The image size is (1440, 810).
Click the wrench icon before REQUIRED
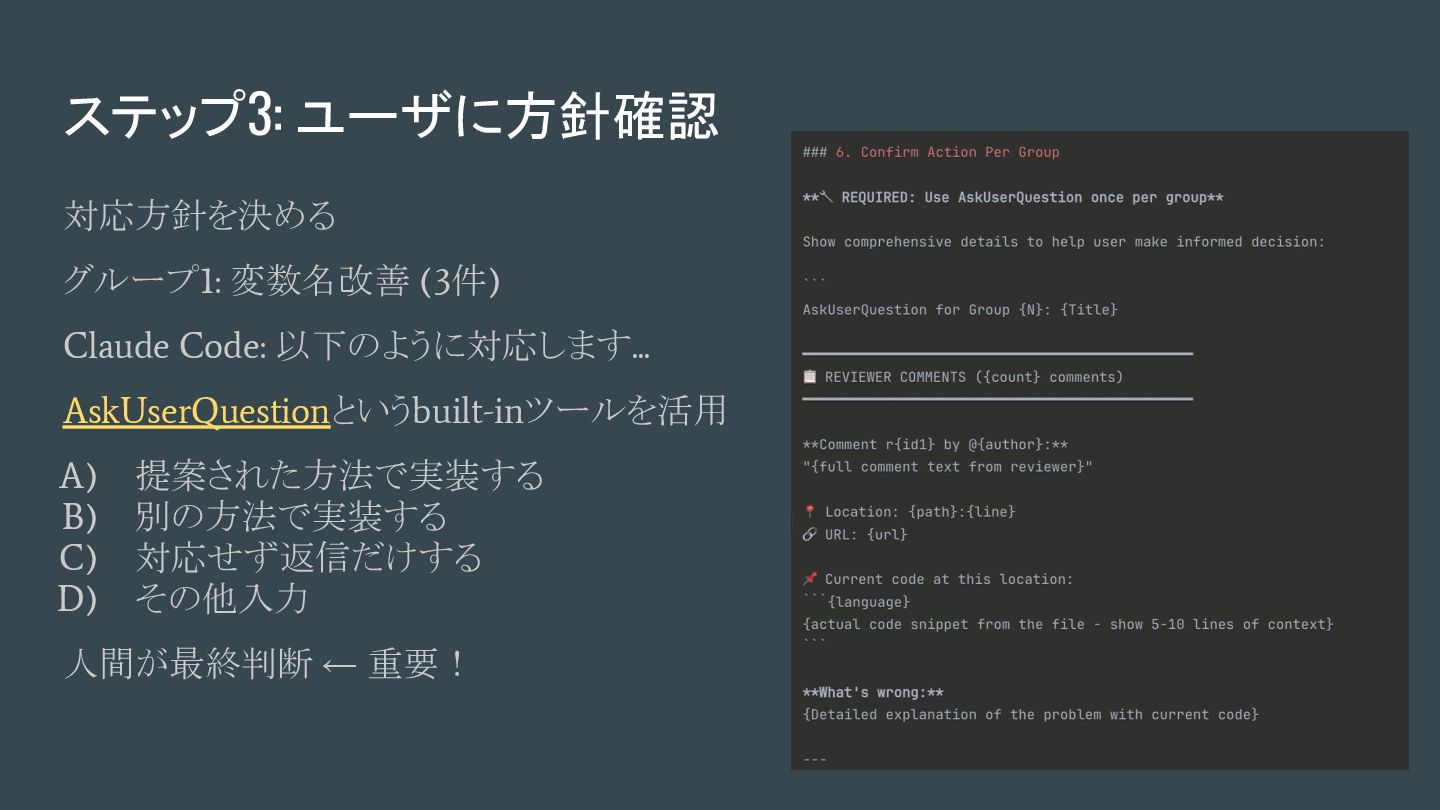pyautogui.click(x=826, y=197)
